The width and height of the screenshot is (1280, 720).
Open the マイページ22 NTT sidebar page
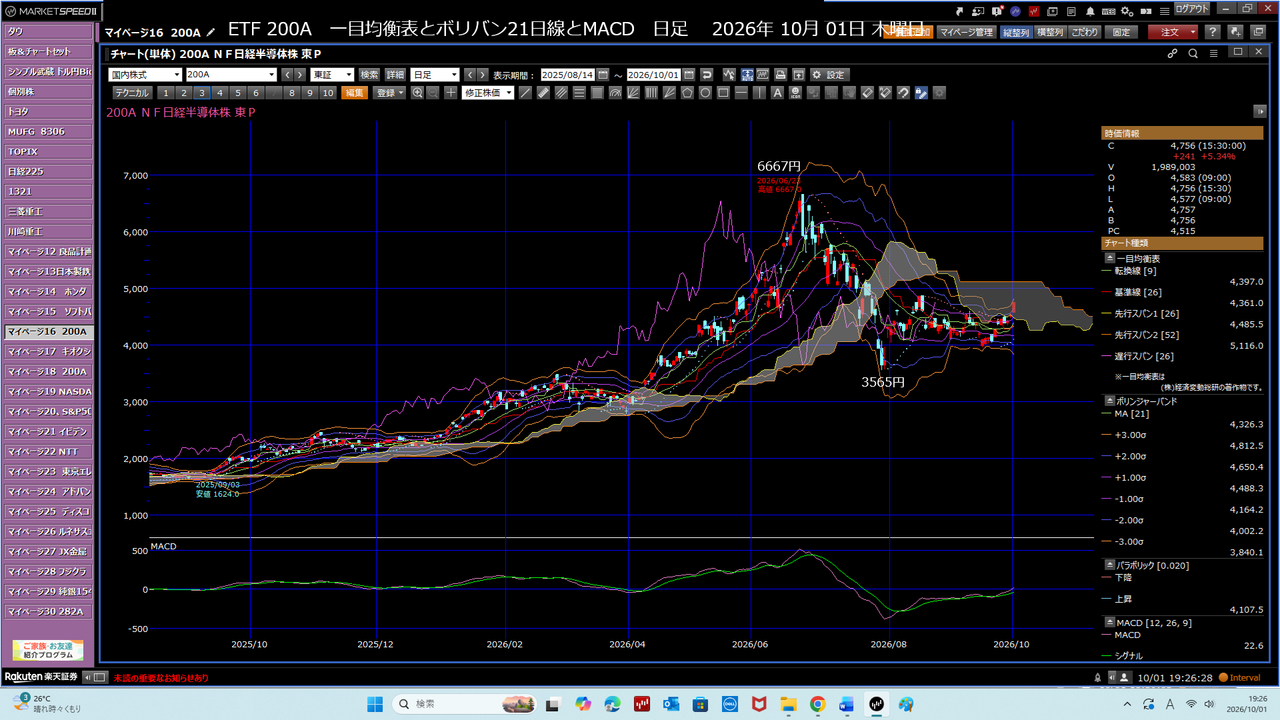(48, 451)
